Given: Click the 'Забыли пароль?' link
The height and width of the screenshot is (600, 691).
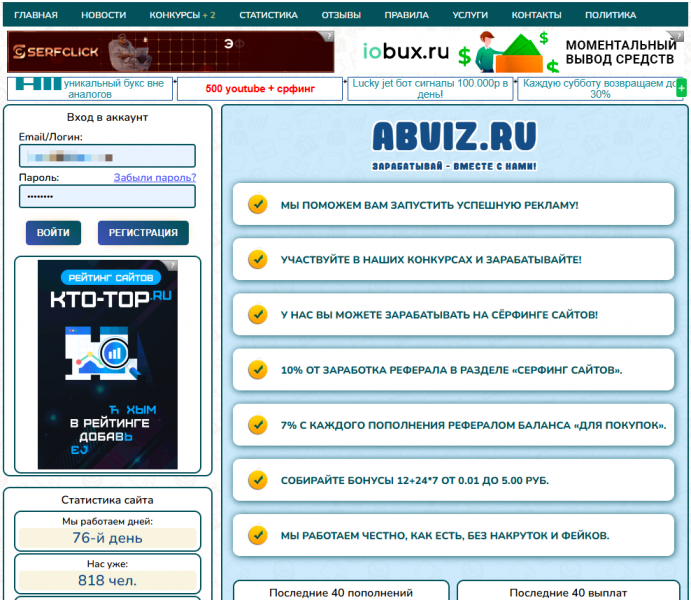Looking at the screenshot, I should 155,177.
